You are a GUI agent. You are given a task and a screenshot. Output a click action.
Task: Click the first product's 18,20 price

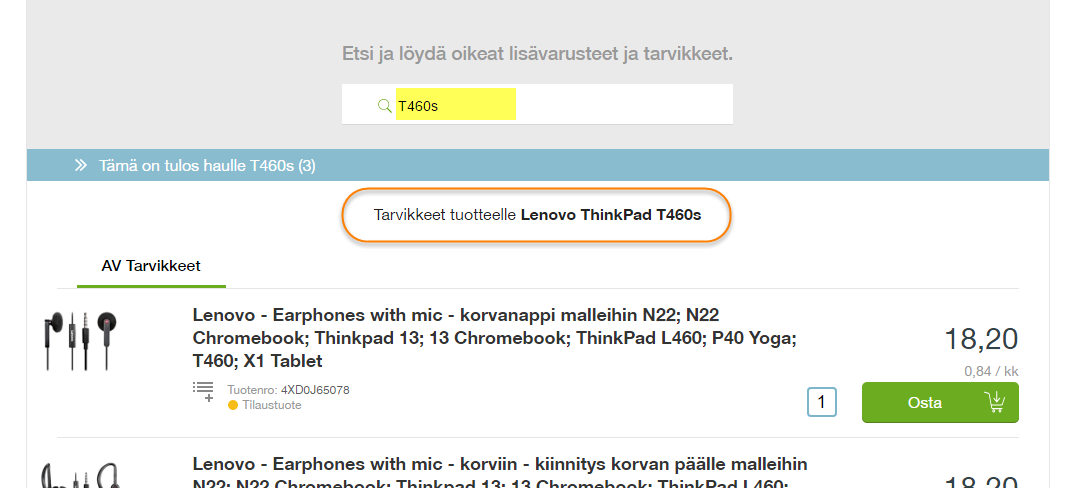pos(981,339)
